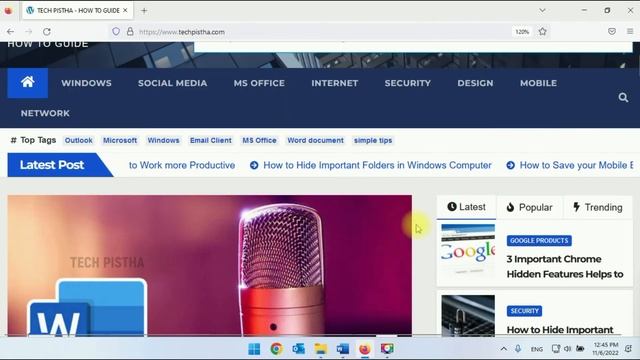Click the GOOGLE PRODUCTS category badge
Image resolution: width=640 pixels, height=360 pixels.
coord(539,240)
